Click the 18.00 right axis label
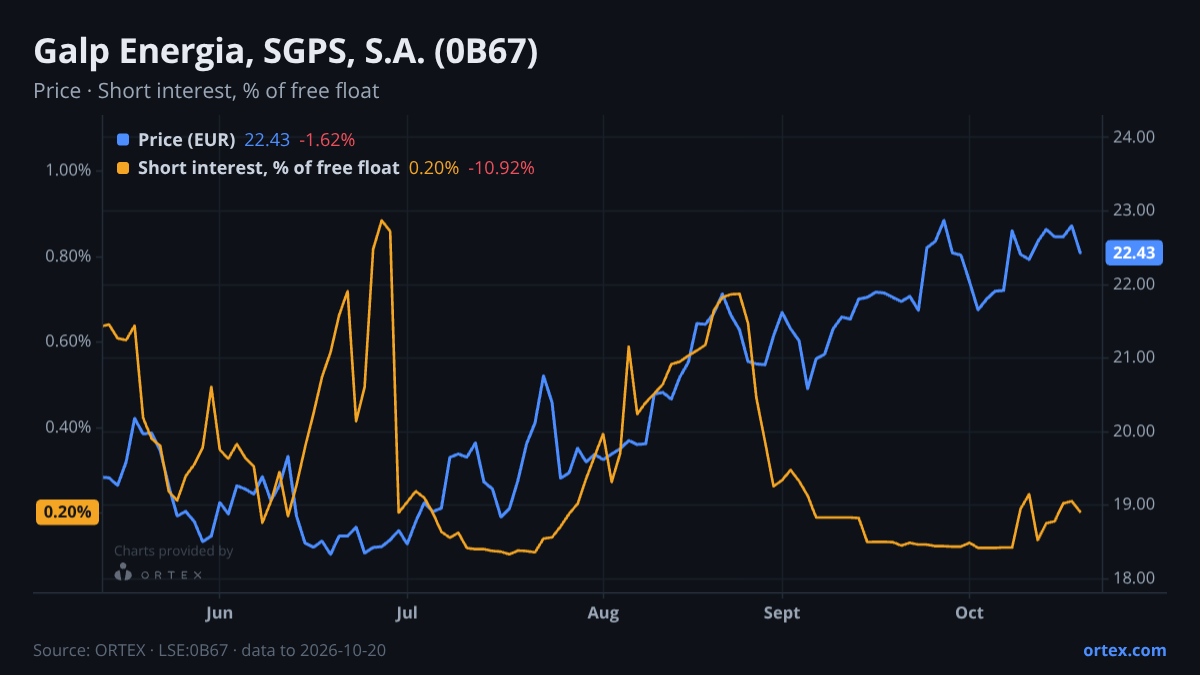Image resolution: width=1200 pixels, height=675 pixels. click(x=1134, y=578)
